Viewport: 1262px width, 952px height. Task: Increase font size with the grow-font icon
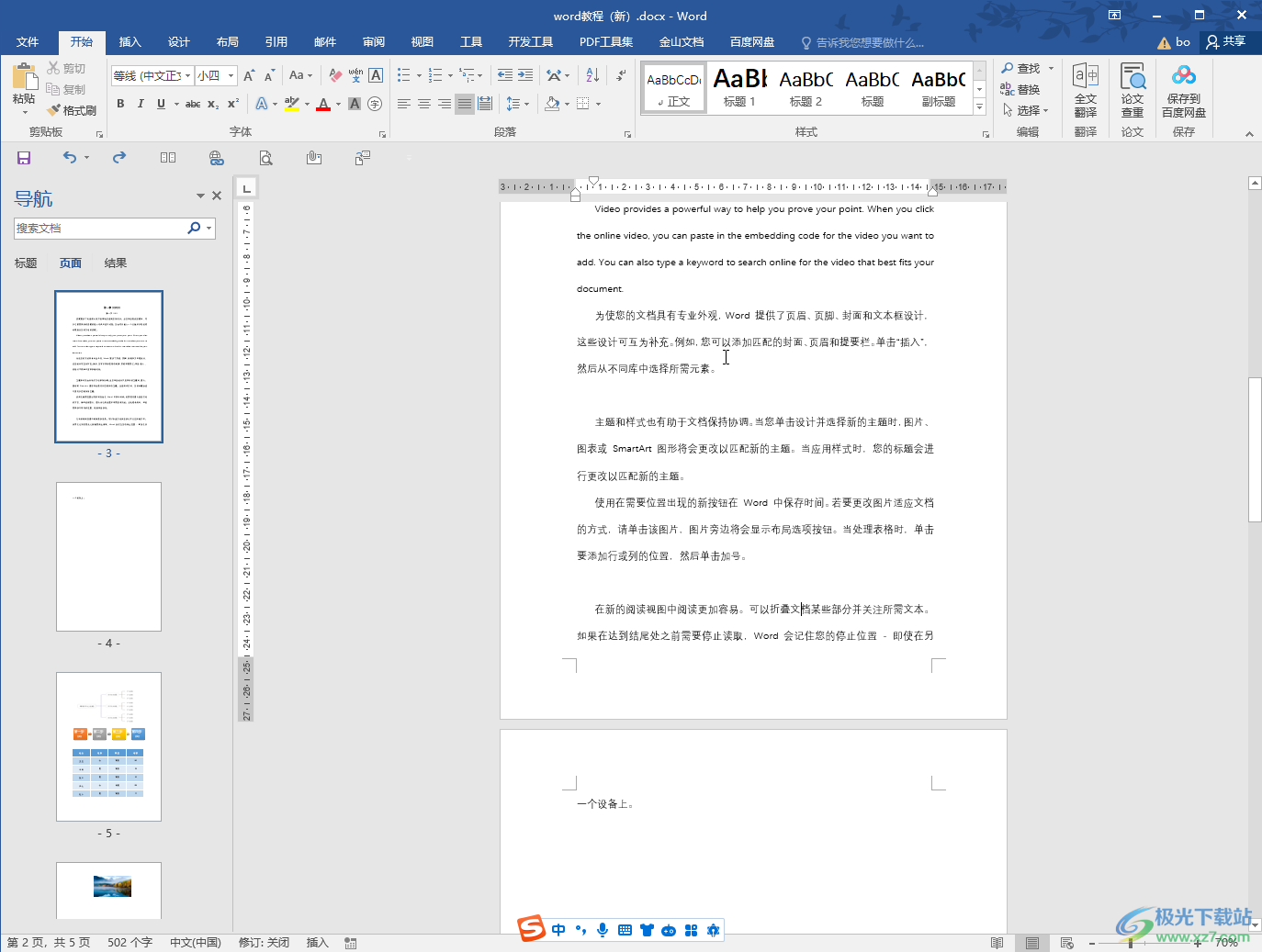[249, 75]
